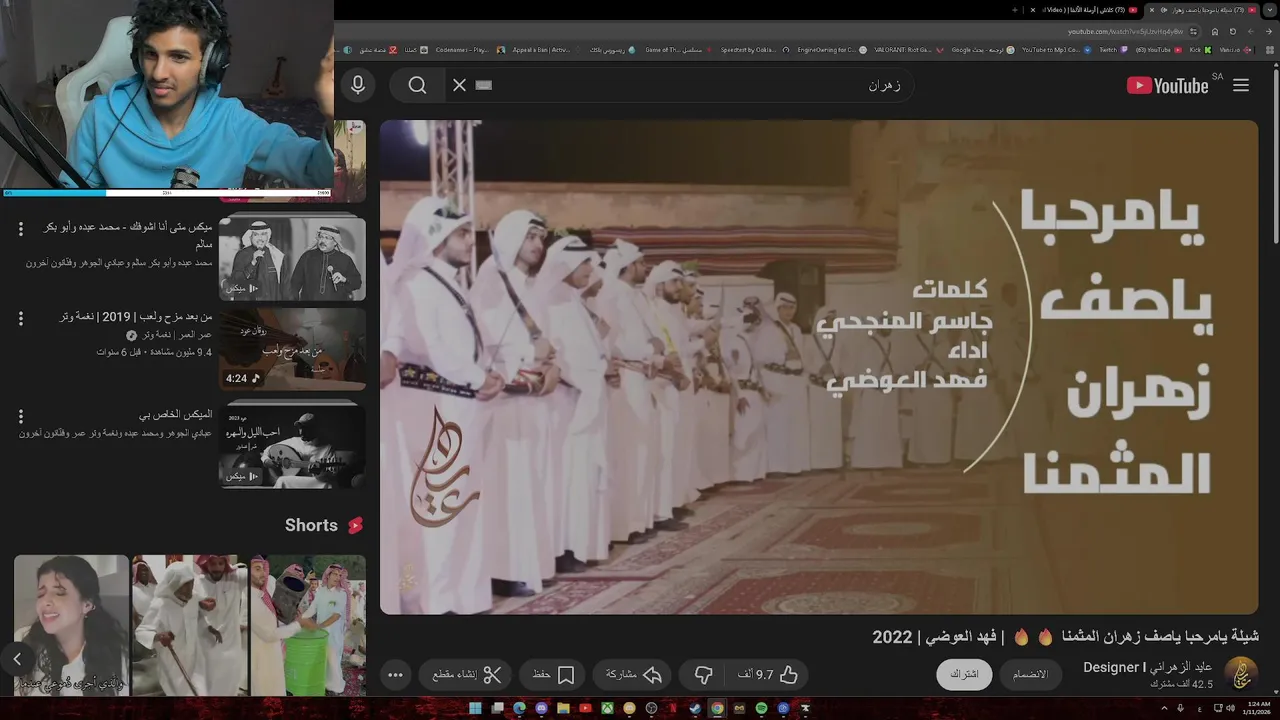Clear the search box with the X
Viewport: 1280px width, 720px height.
pyautogui.click(x=459, y=85)
